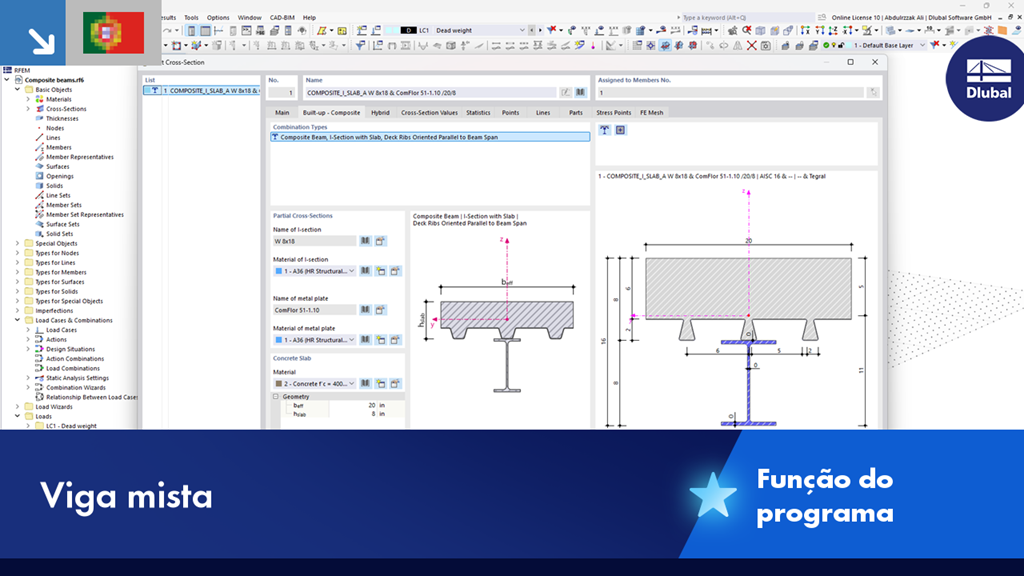1024x576 pixels.
Task: Click the hslab value 8 field
Action: point(353,414)
